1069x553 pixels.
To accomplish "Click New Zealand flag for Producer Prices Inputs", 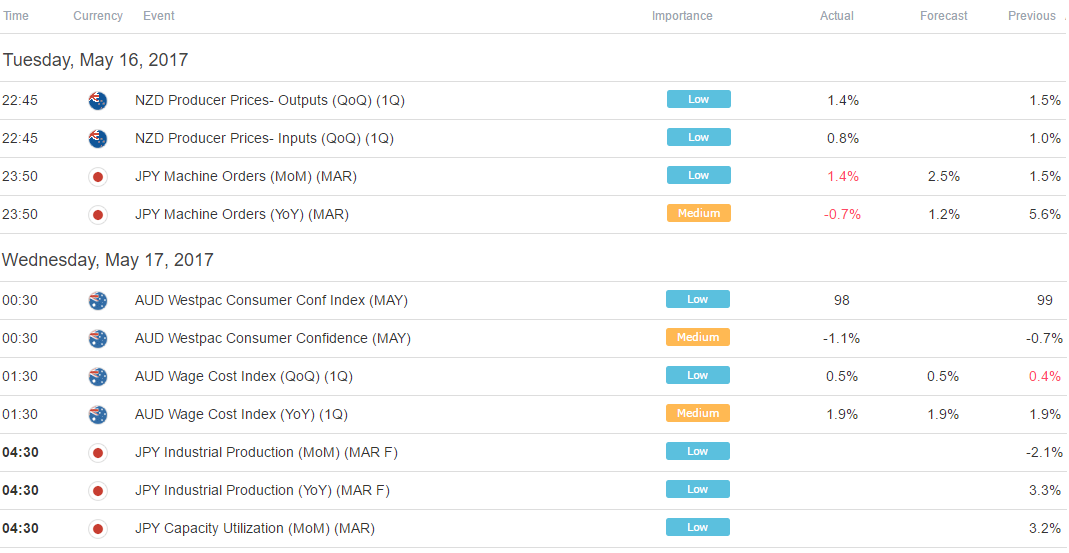I will 97,139.
